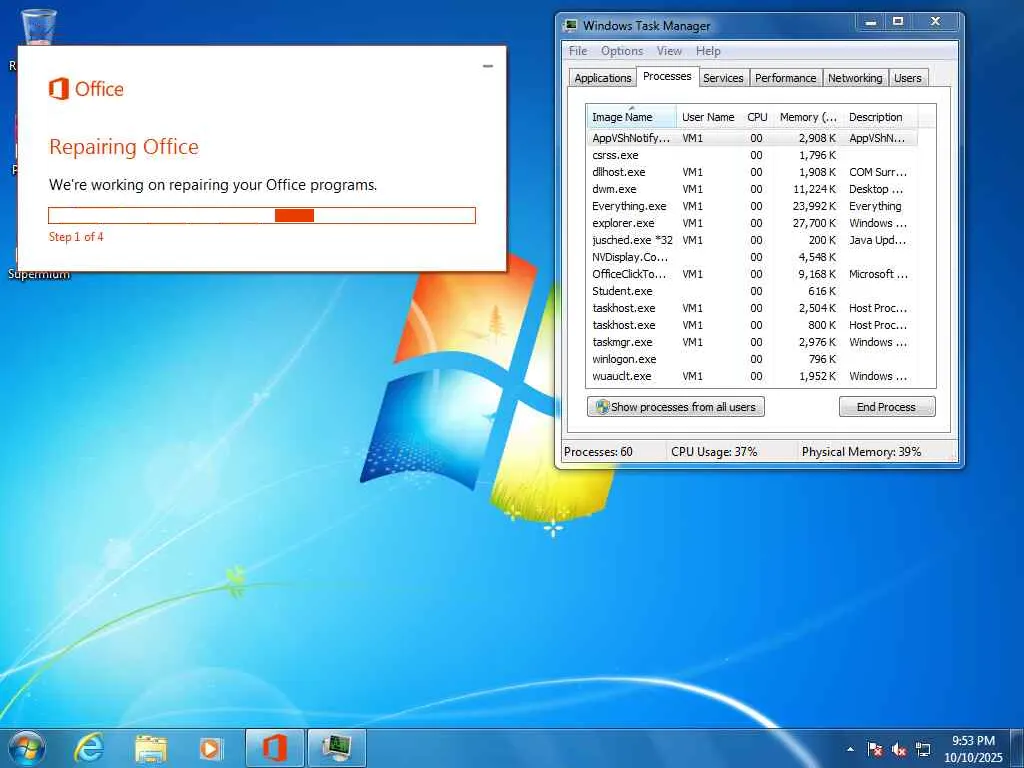This screenshot has width=1024, height=768.
Task: Switch to the Applications tab
Action: (x=603, y=78)
